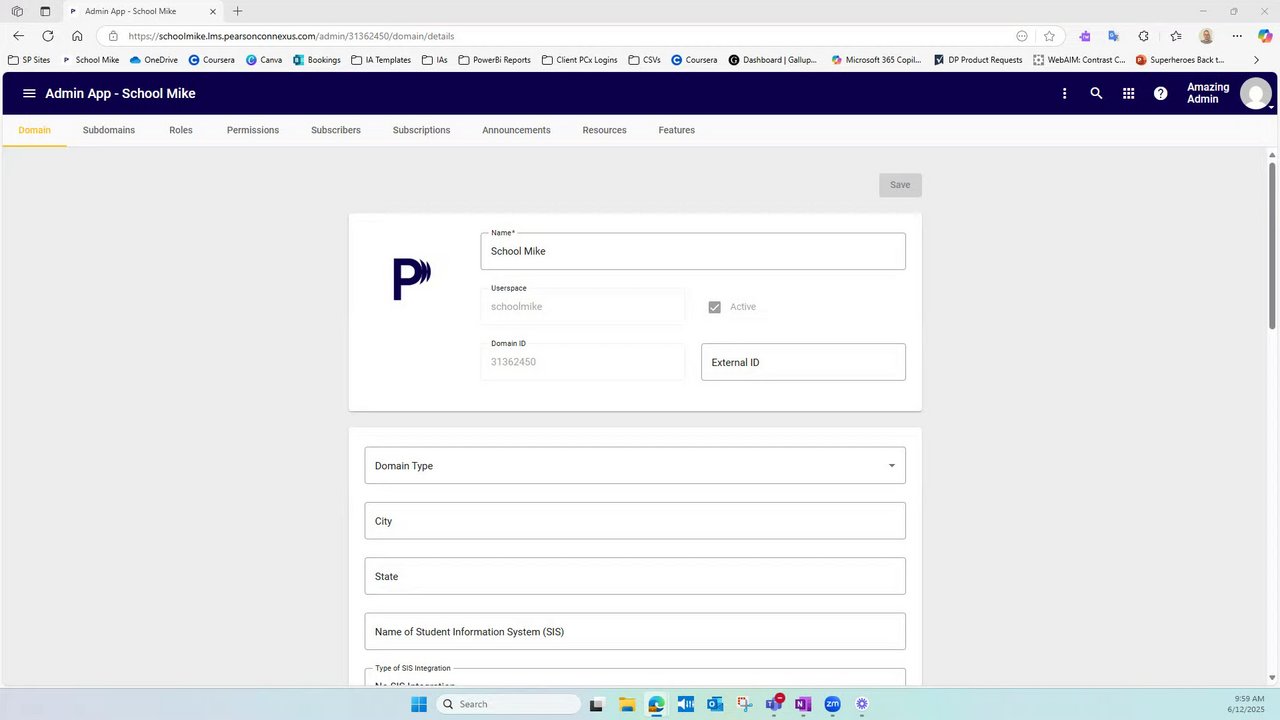This screenshot has height=720, width=1280.
Task: Click the browser home icon
Action: [x=77, y=35]
